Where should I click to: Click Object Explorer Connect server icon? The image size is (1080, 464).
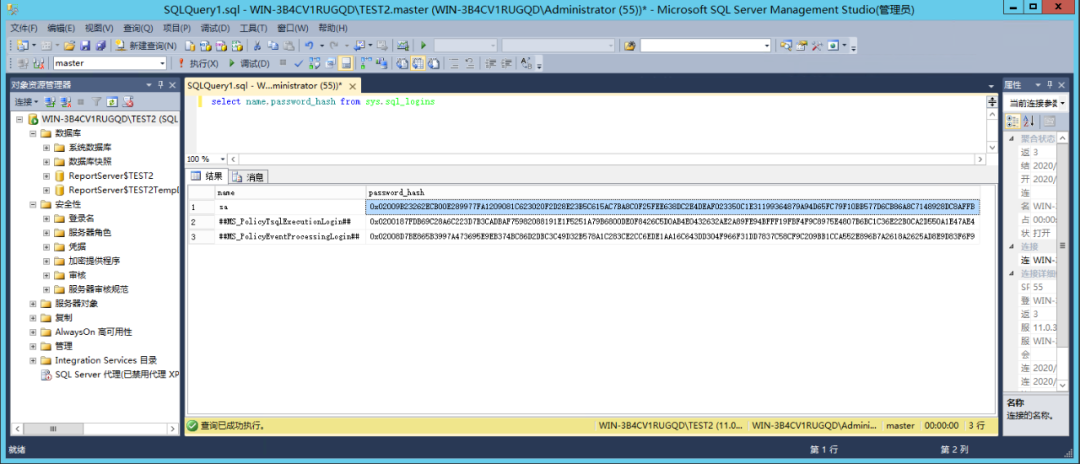tap(50, 102)
